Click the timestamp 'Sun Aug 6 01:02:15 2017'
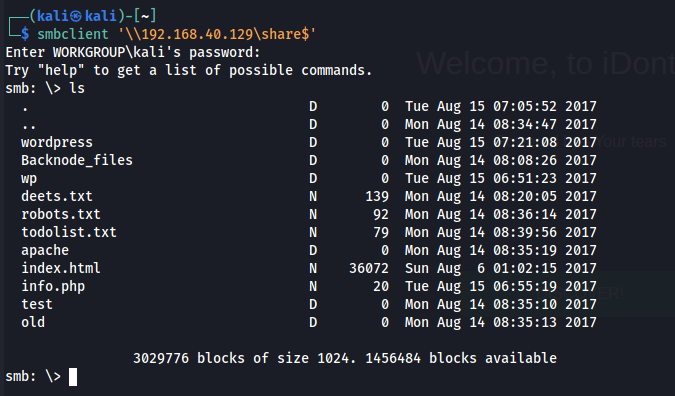 pyautogui.click(x=501, y=268)
